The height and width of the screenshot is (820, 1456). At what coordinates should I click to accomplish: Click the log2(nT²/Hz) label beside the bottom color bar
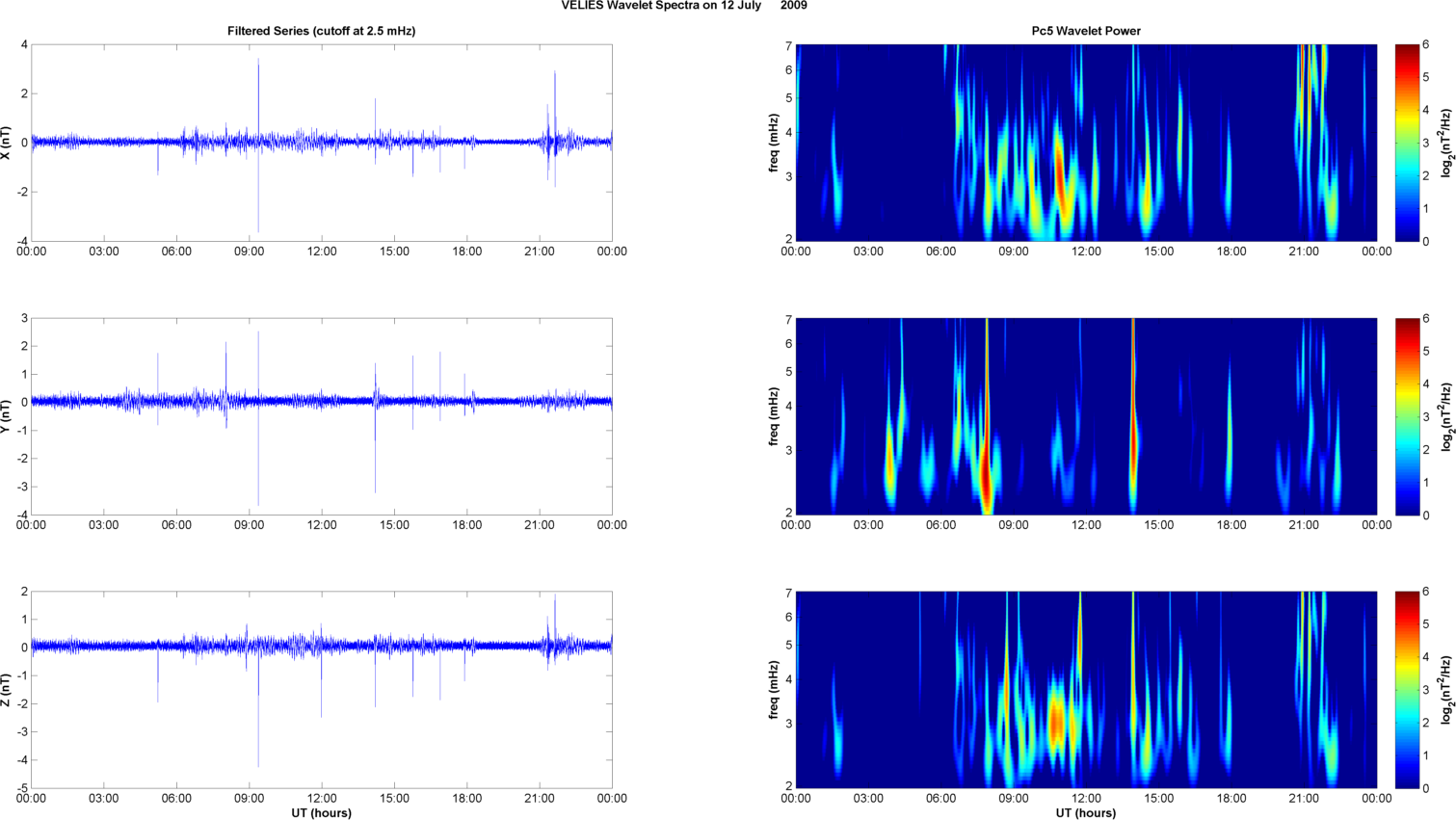pos(1446,690)
